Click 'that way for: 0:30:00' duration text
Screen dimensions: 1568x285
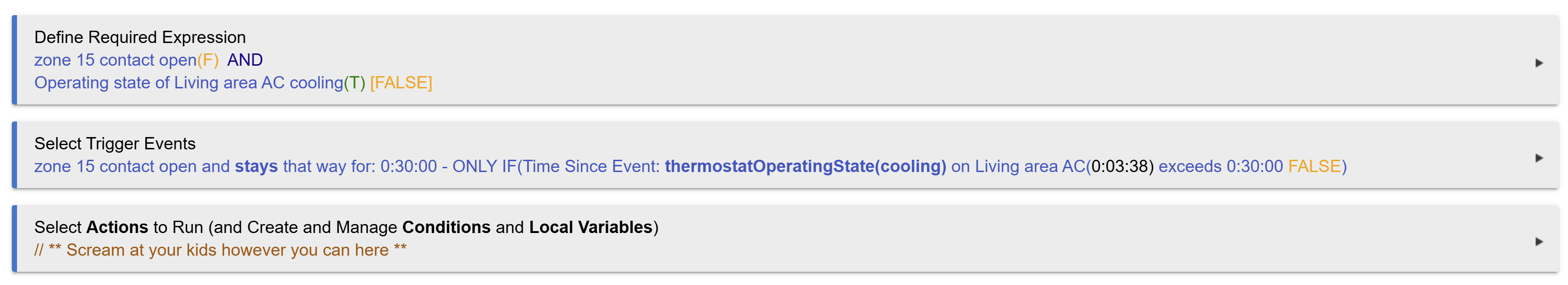pos(360,166)
